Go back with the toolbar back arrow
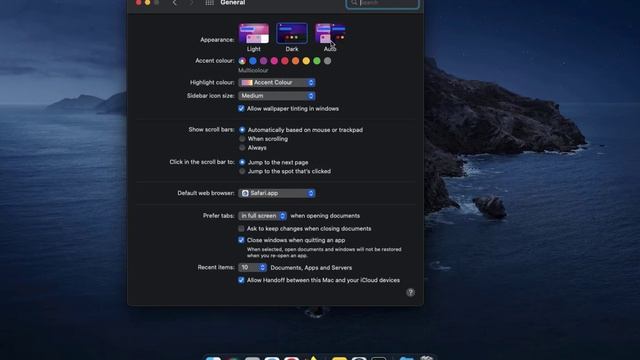Screen dimensions: 640x360 [175, 3]
